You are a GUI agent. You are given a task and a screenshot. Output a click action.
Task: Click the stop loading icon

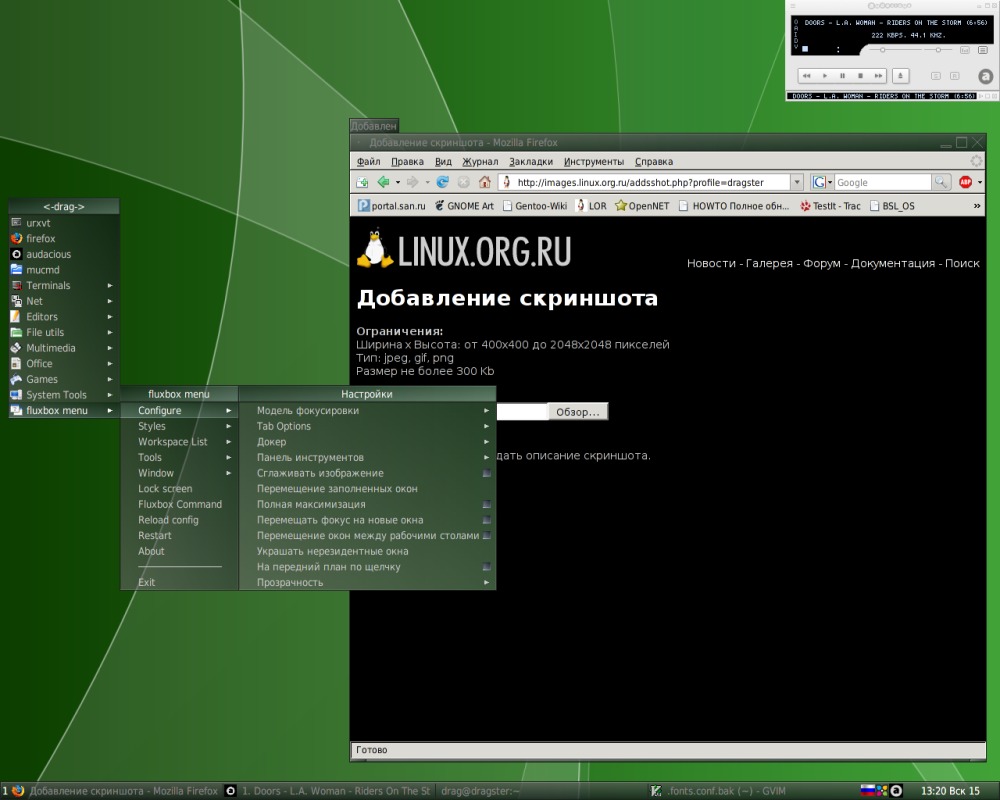464,182
